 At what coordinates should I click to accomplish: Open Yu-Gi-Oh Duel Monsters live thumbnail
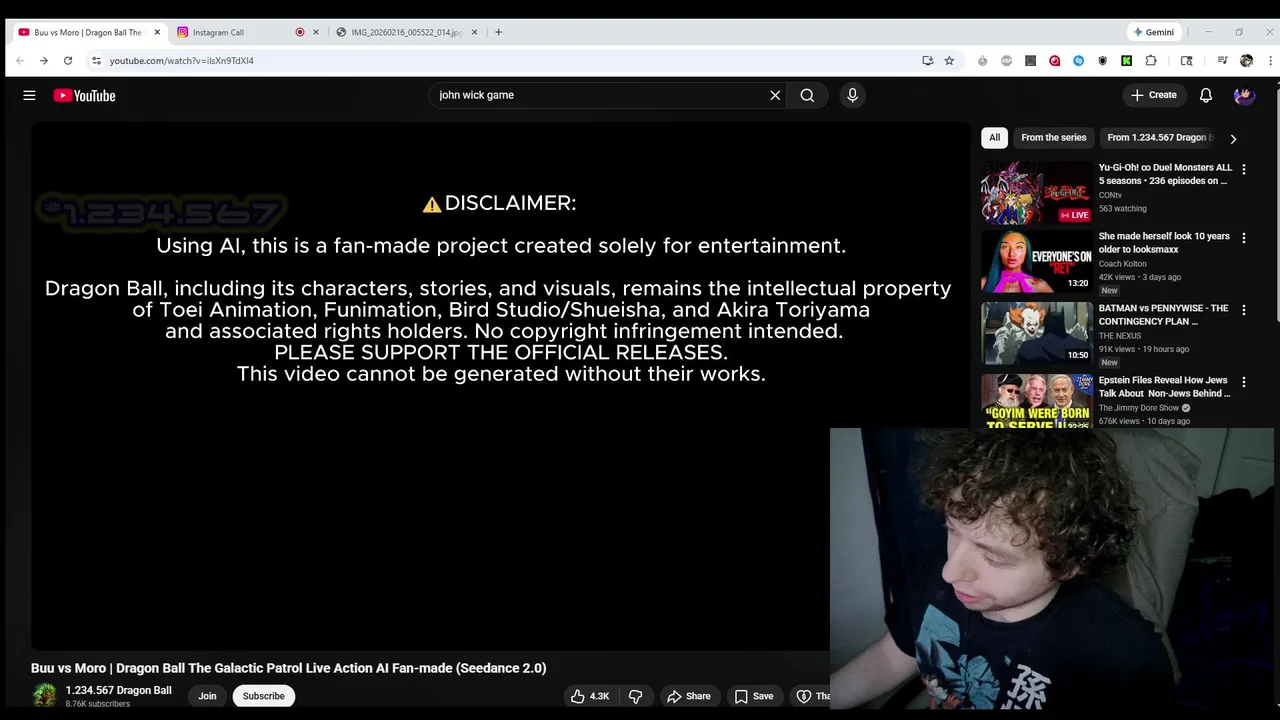[1036, 192]
